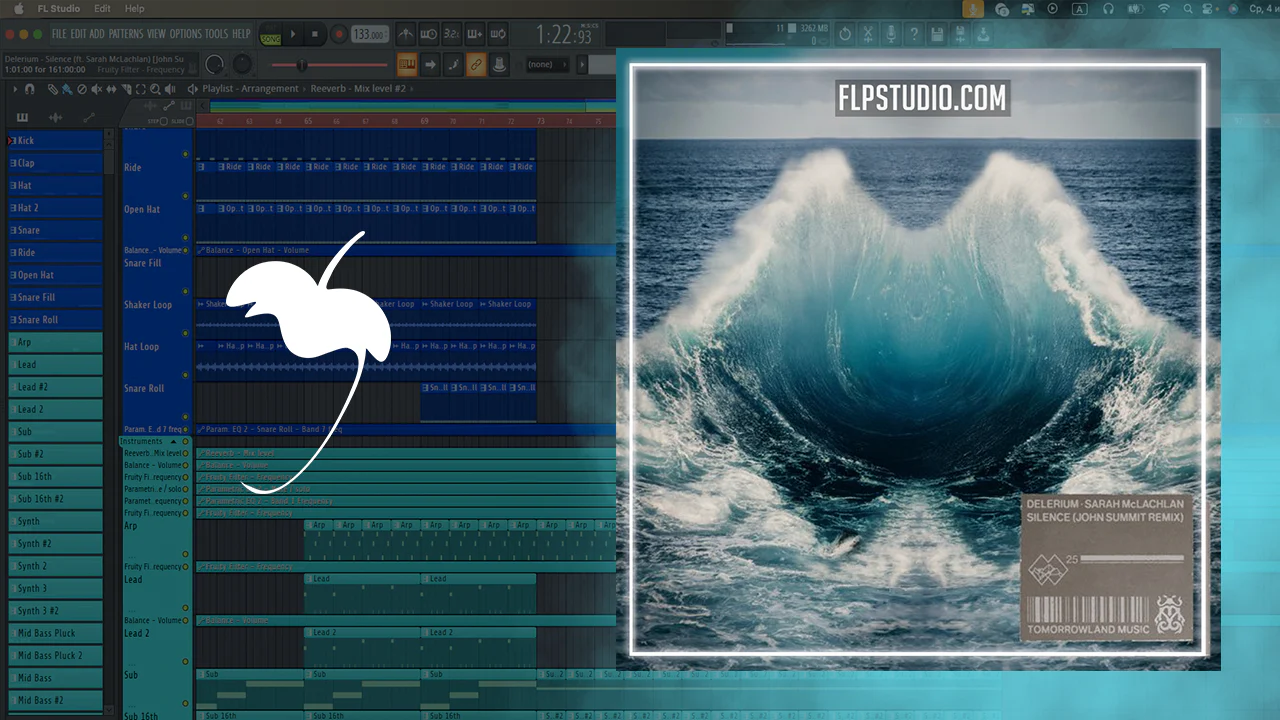Open the TOOLS menu
This screenshot has width=1280, height=720.
click(217, 34)
